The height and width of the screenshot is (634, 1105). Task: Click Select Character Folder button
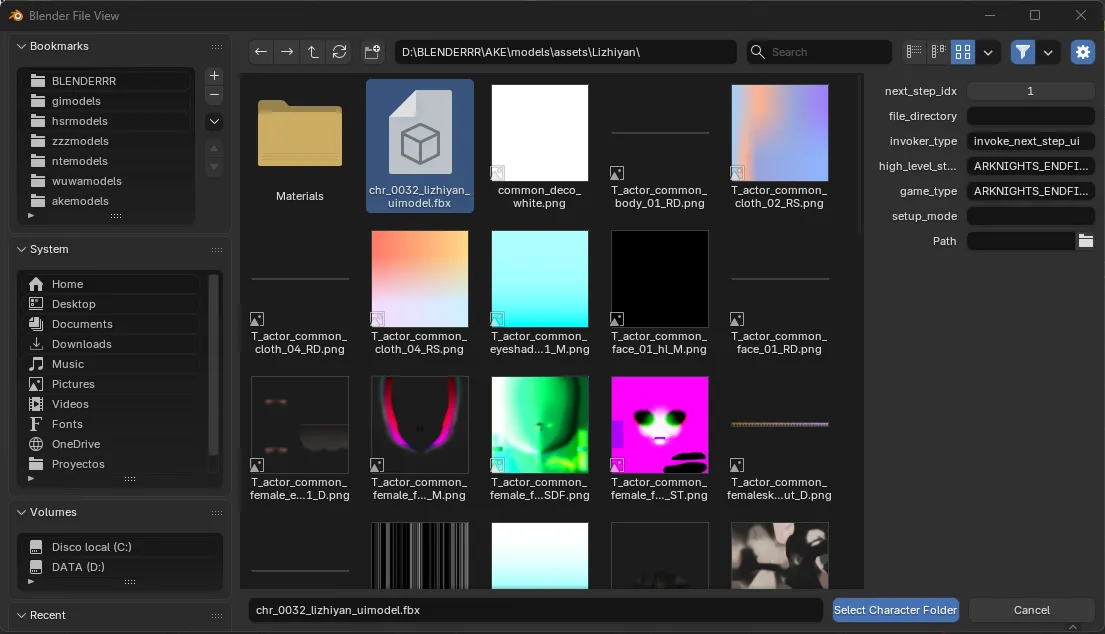tap(895, 610)
